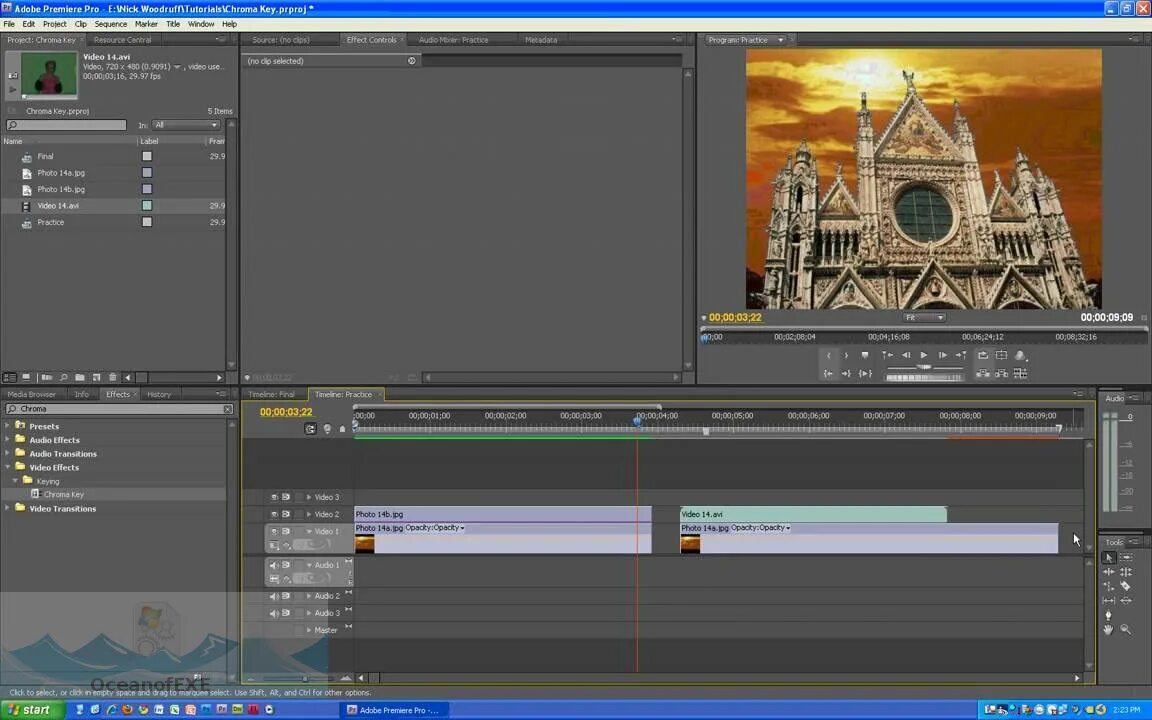Click the trash icon in the Project panel
The height and width of the screenshot is (720, 1152).
[x=113, y=377]
